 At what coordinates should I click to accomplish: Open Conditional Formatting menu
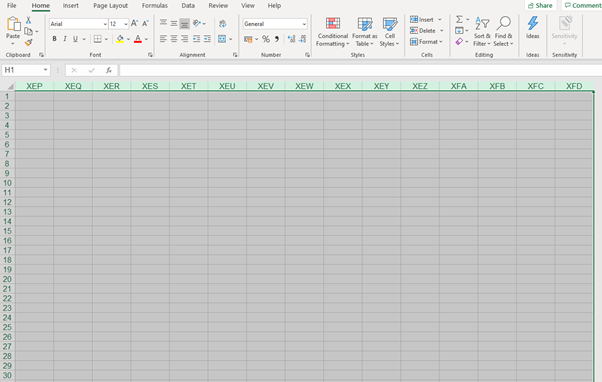pyautogui.click(x=332, y=32)
